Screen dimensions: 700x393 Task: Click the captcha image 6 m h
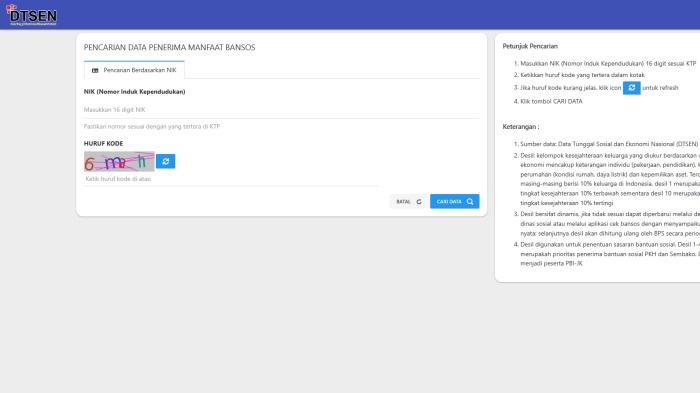[x=119, y=161]
